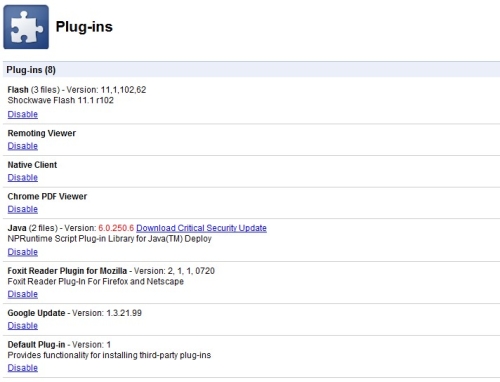Click Flash version '11,1,102,62'
Viewport: 500px width, 382px height.
(x=123, y=90)
